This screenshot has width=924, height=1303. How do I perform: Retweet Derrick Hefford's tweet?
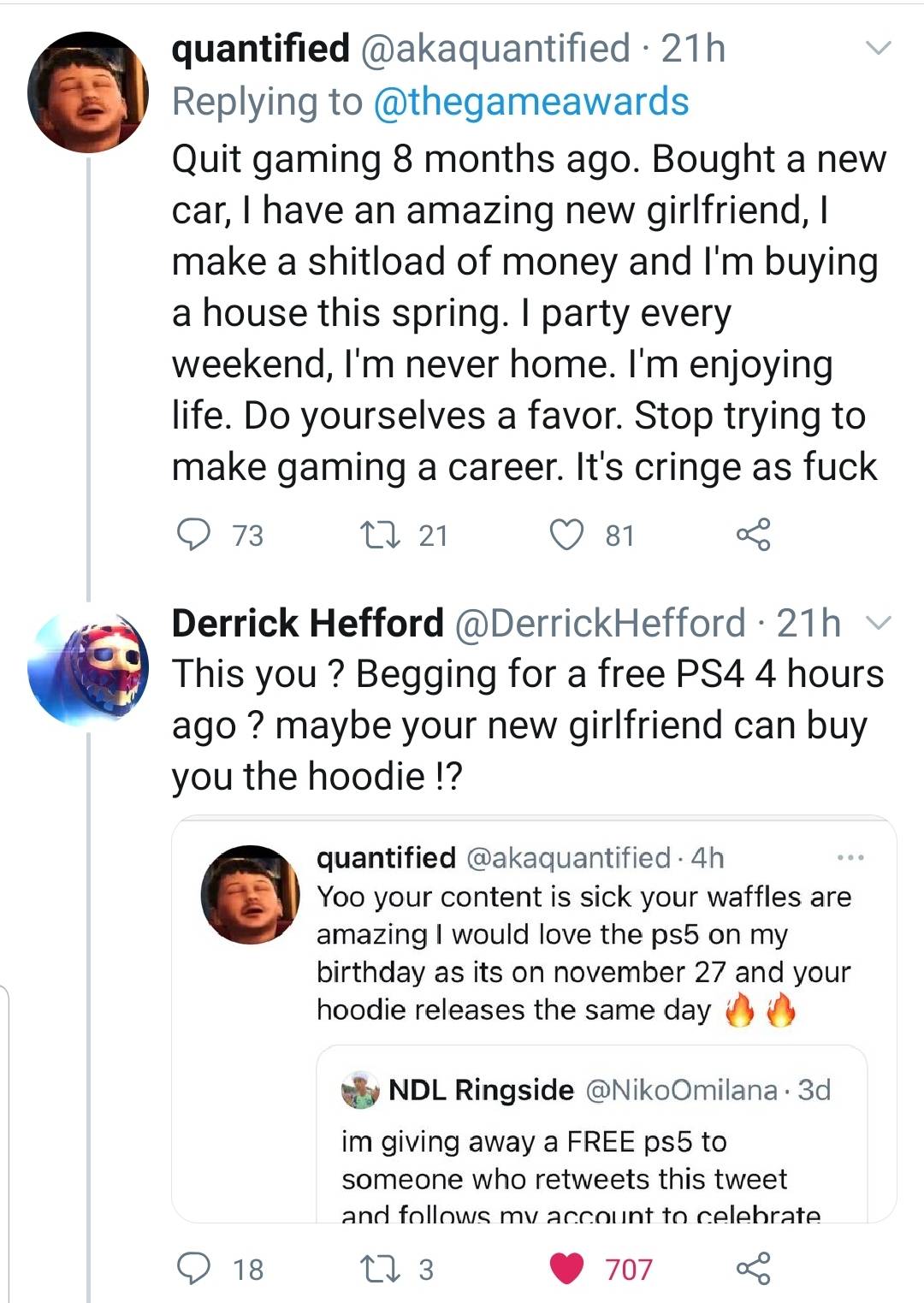point(378,1268)
